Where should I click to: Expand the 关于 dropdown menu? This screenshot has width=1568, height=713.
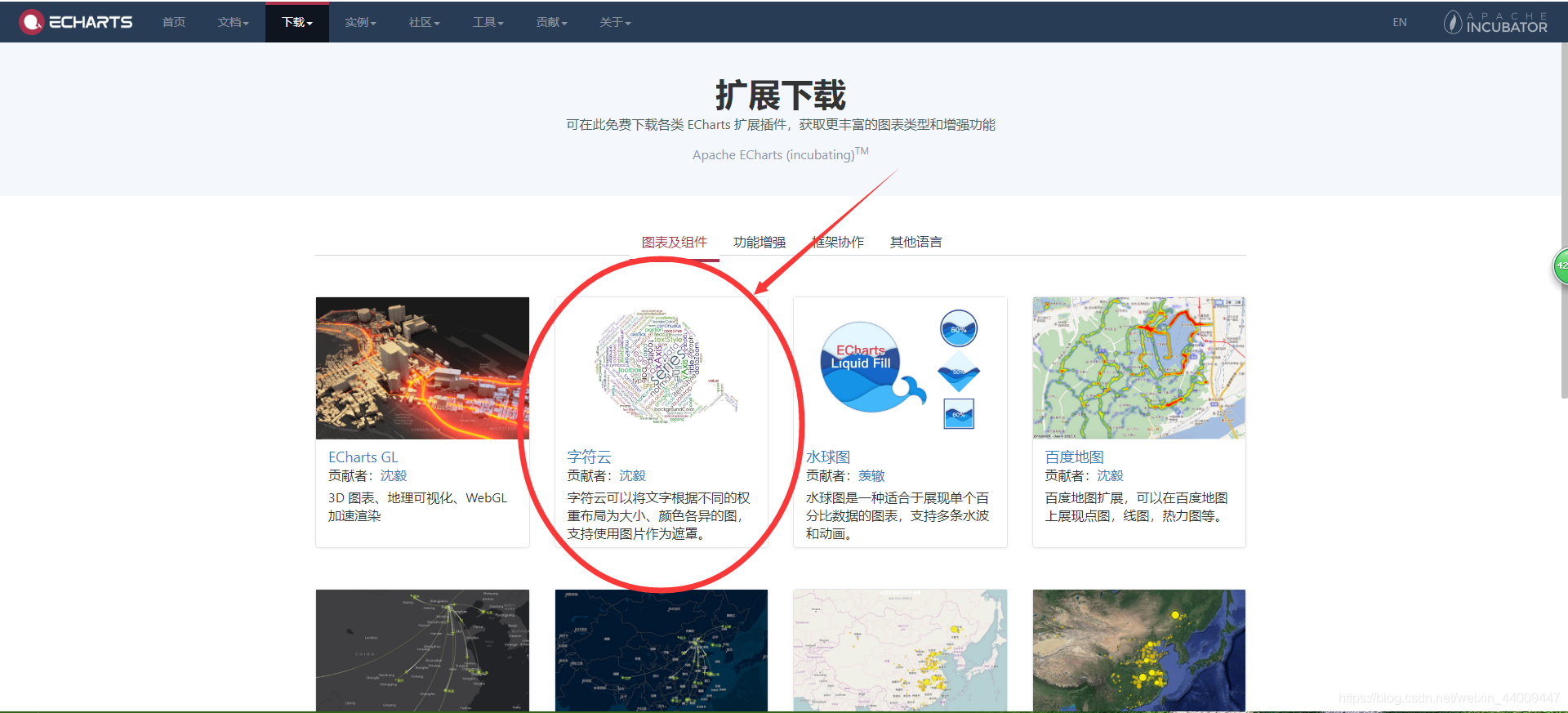pyautogui.click(x=615, y=22)
